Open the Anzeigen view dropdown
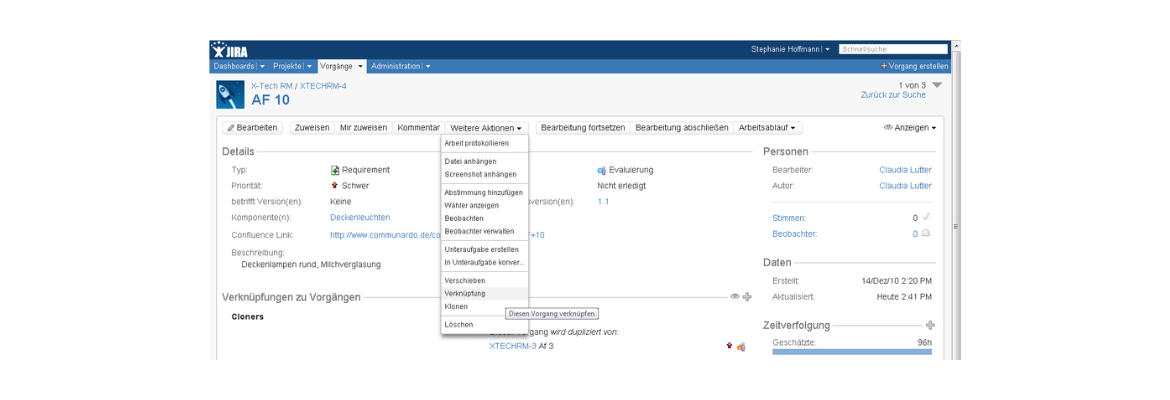This screenshot has width=1170, height=400. (910, 128)
